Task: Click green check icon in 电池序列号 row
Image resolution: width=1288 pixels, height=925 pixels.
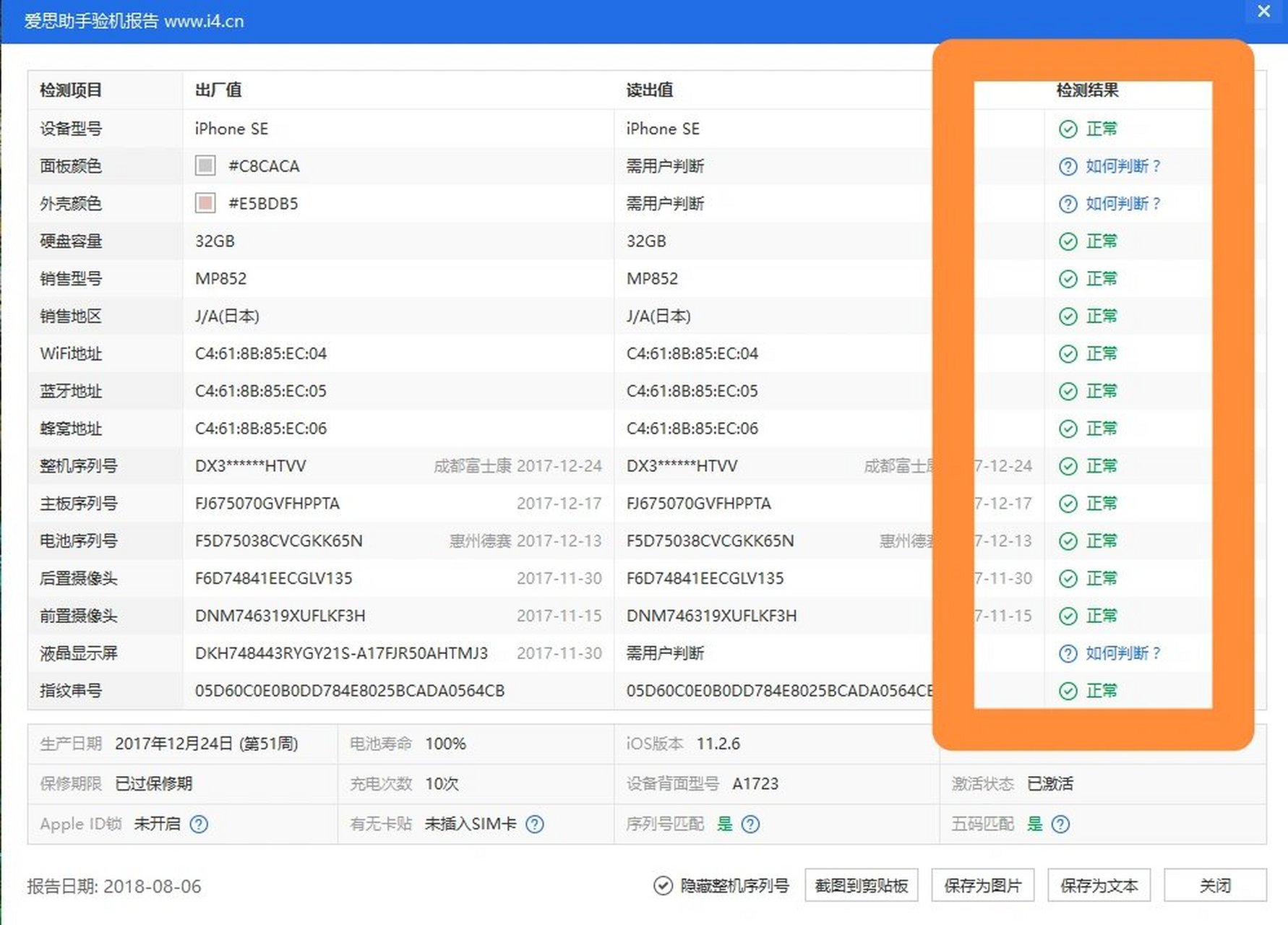Action: [x=1068, y=542]
